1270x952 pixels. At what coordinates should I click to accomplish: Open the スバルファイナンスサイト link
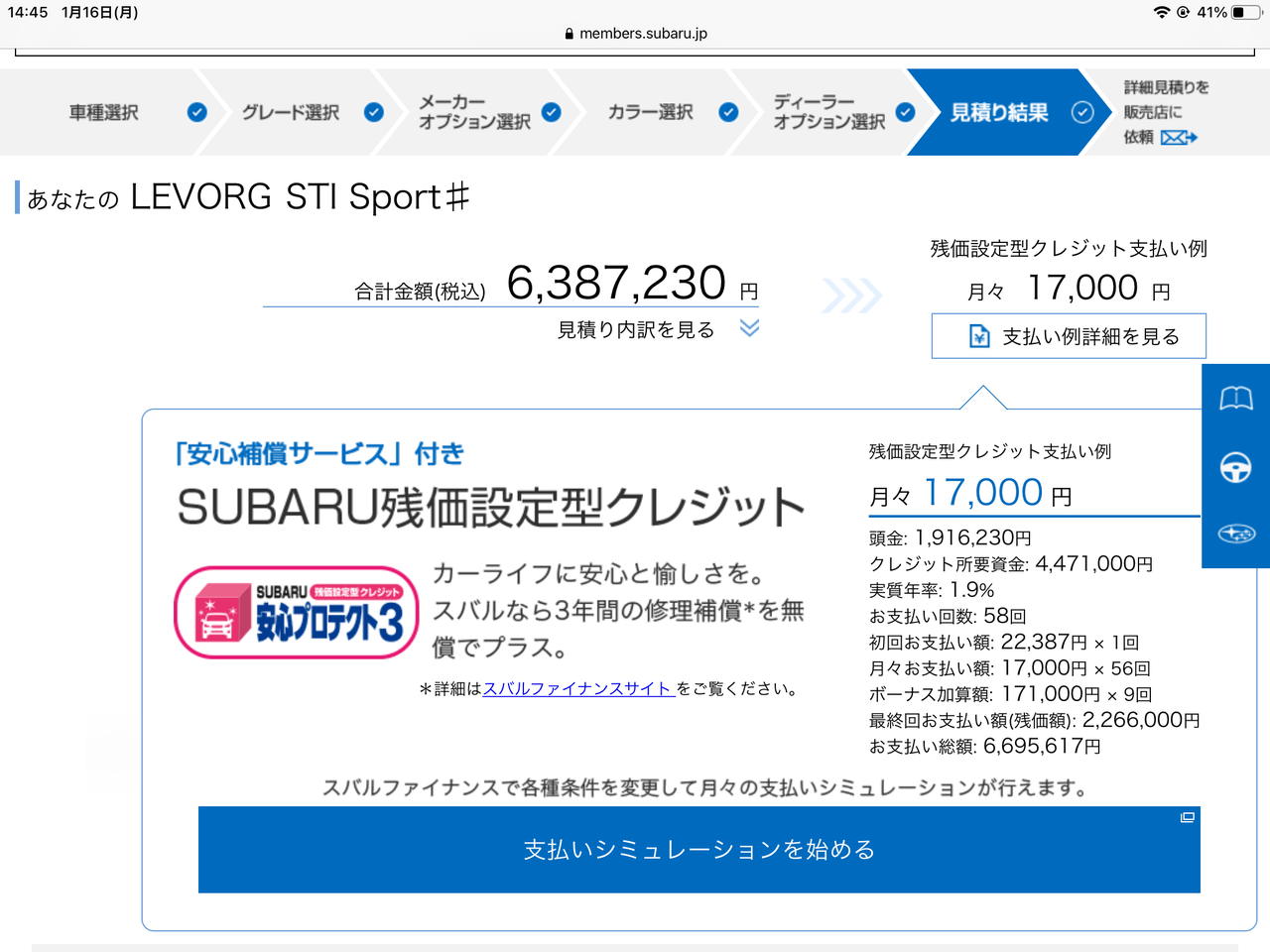pos(579,688)
